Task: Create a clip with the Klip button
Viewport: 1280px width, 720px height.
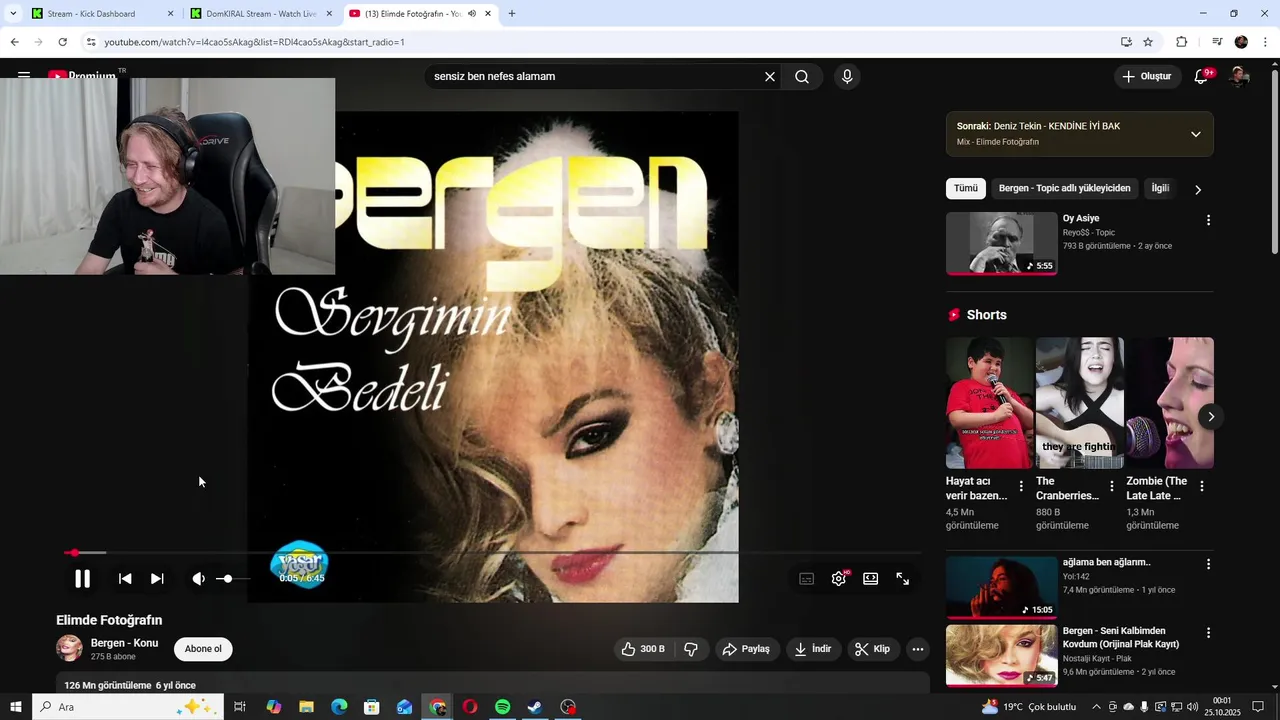Action: coord(872,649)
